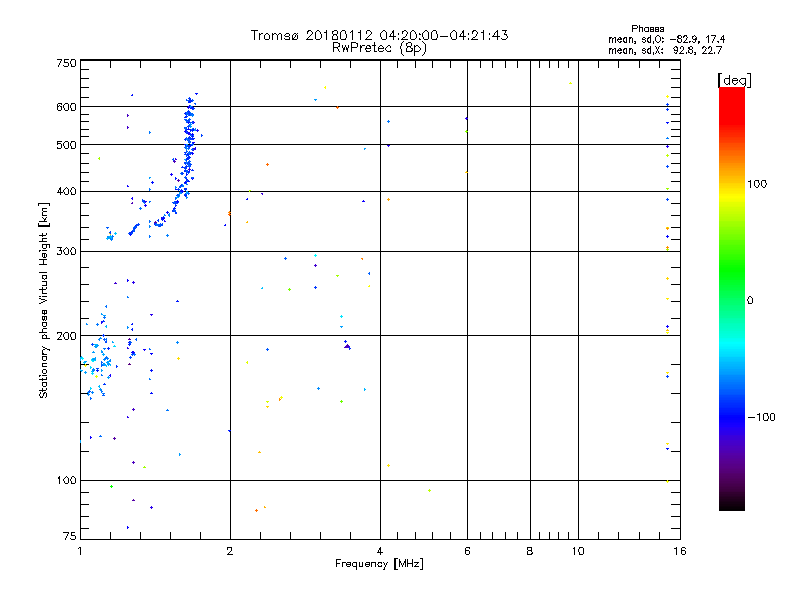Click the title "Tromsø 20180112 04:20:00-04:21:43"
Screen dimensions: 800x600
(379, 35)
